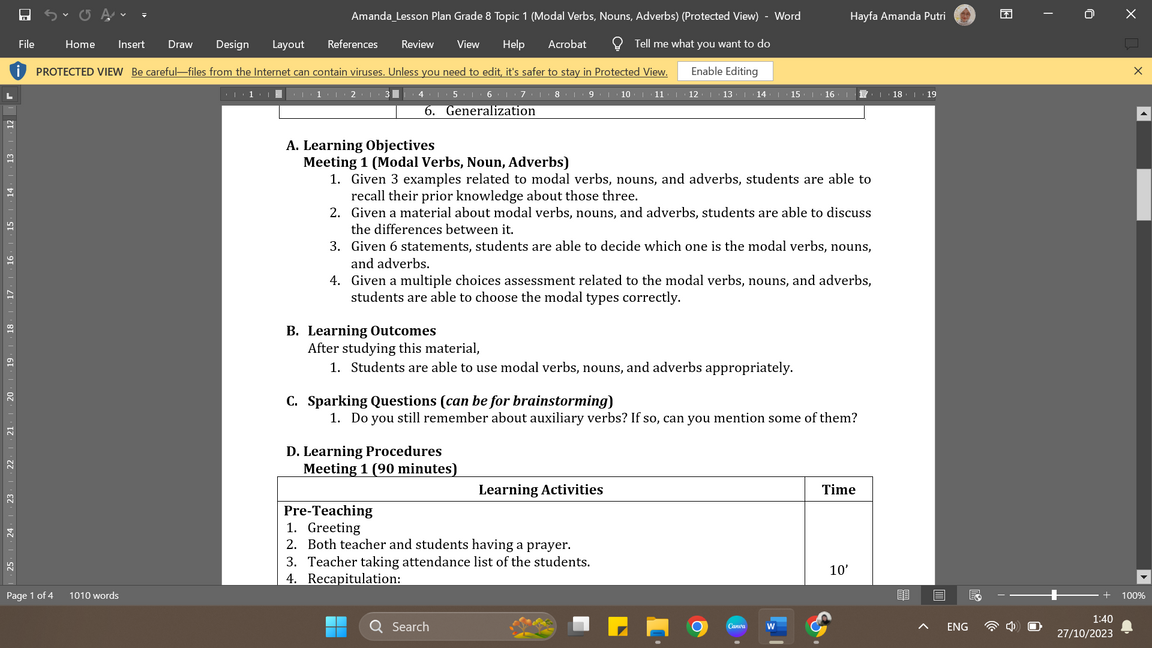Viewport: 1152px width, 648px height.
Task: Click the tab selector at ruler corner
Action: point(9,95)
